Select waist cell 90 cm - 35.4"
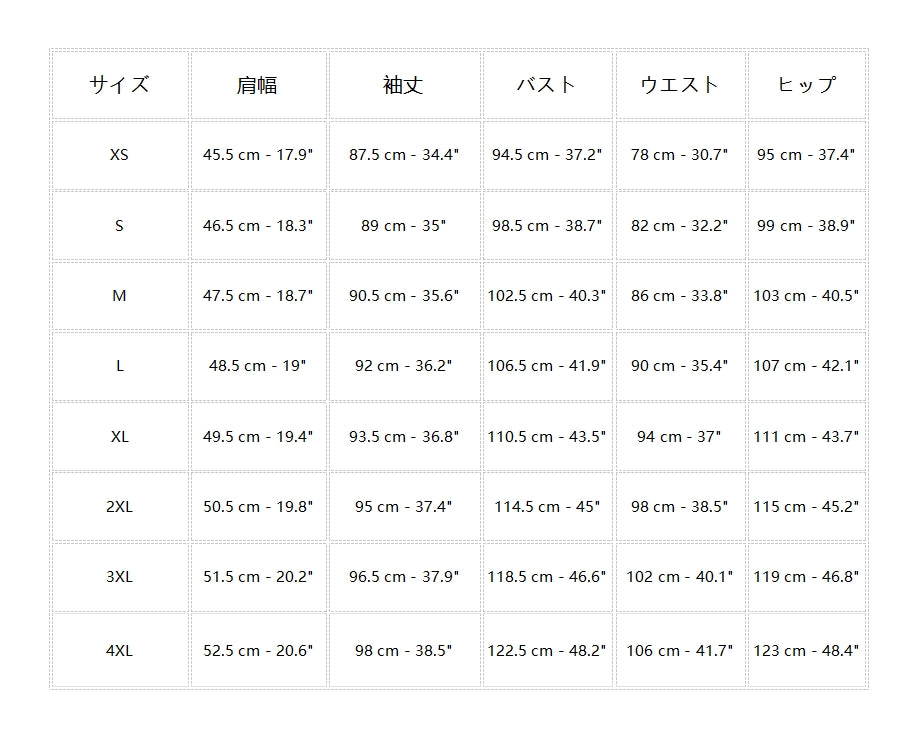 679,366
